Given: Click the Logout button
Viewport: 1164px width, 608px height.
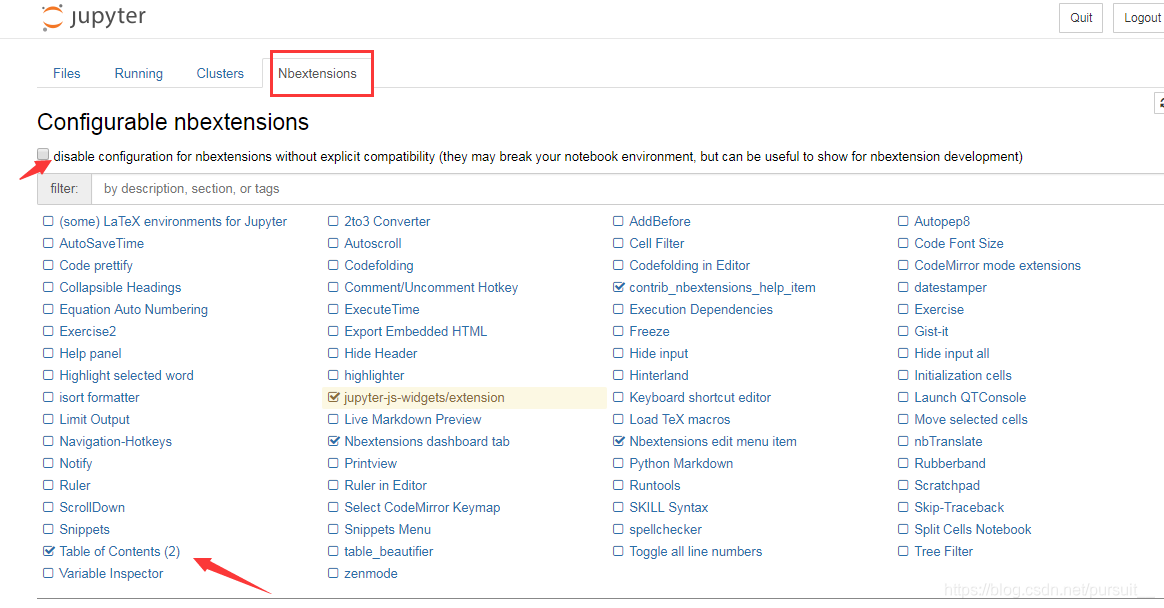Looking at the screenshot, I should pyautogui.click(x=1140, y=18).
